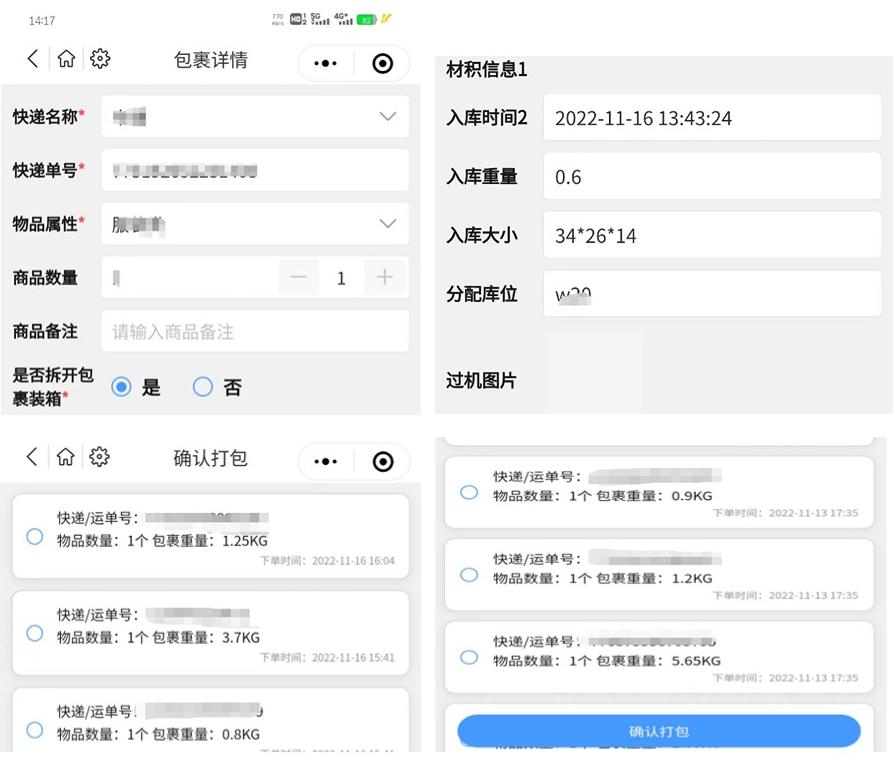The image size is (895, 763).
Task: Tap the capsule circle icon on 确认打包 page
Action: (x=383, y=461)
